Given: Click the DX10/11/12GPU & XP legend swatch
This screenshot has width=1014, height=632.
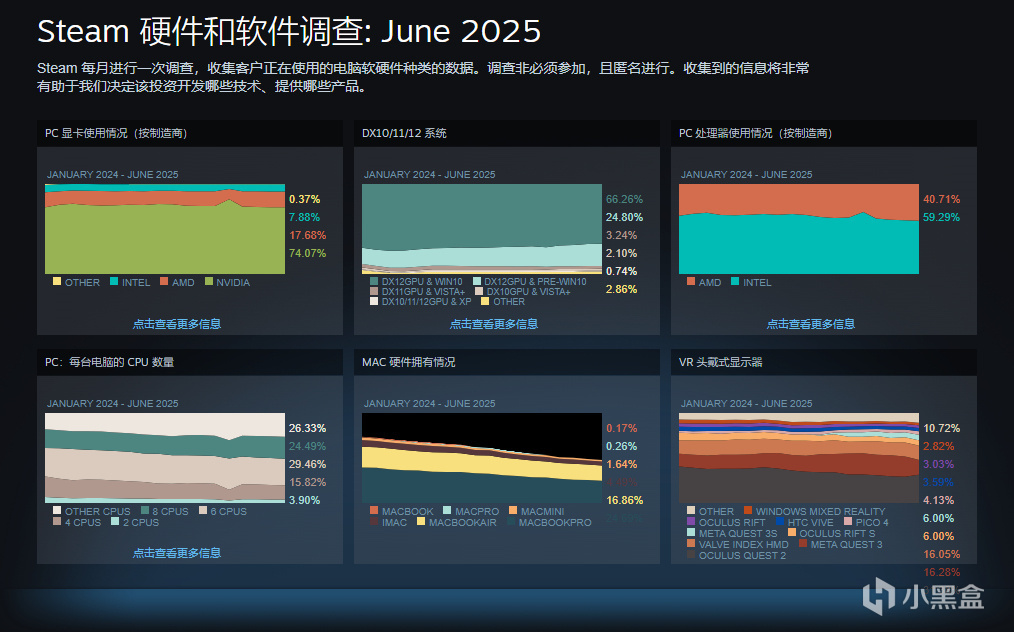Looking at the screenshot, I should coord(374,301).
